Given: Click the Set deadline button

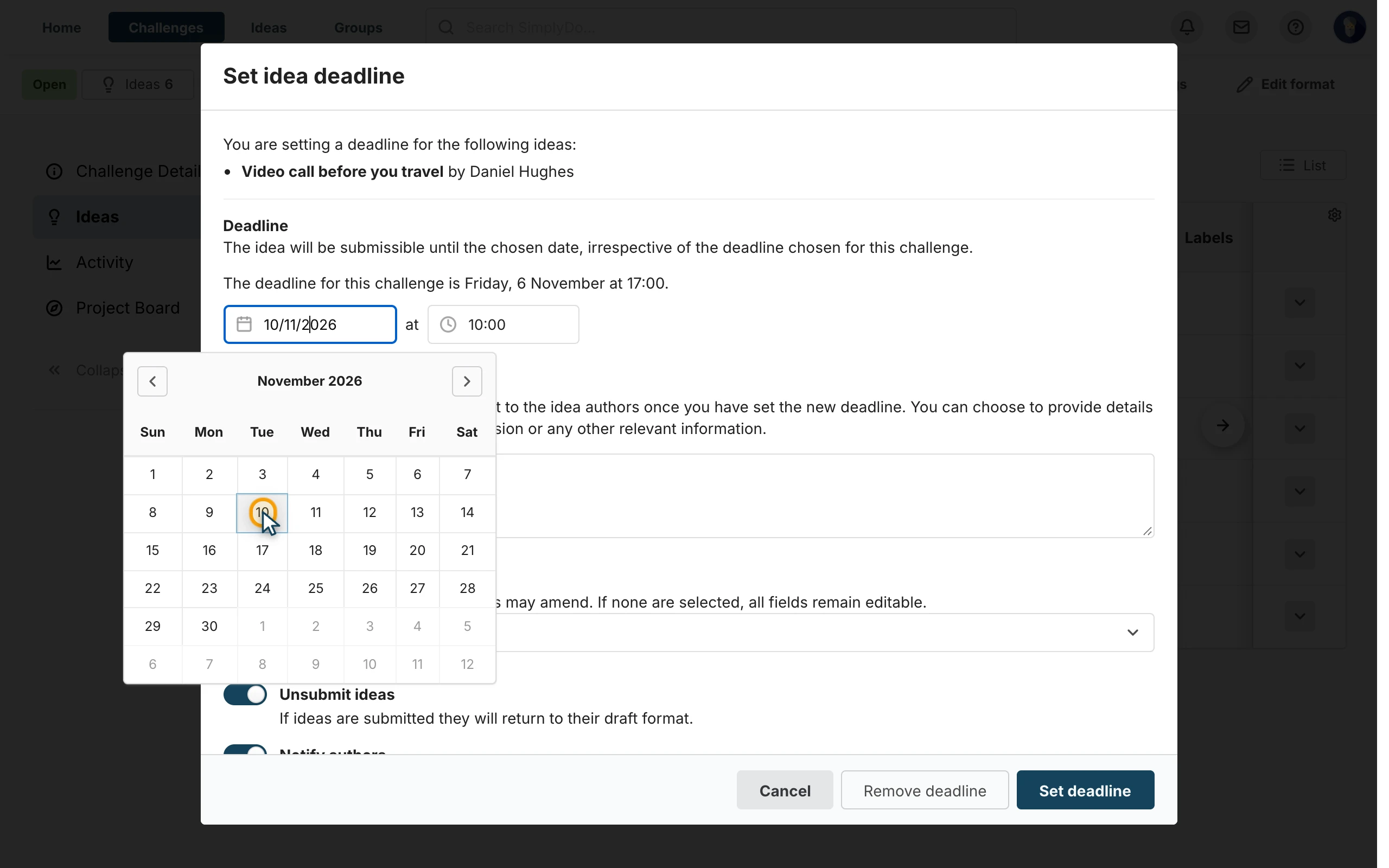Looking at the screenshot, I should click(x=1085, y=790).
